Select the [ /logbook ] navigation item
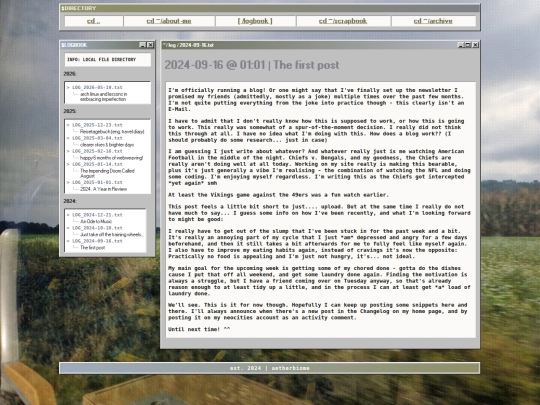Viewport: 540px width, 405px height. pos(255,21)
